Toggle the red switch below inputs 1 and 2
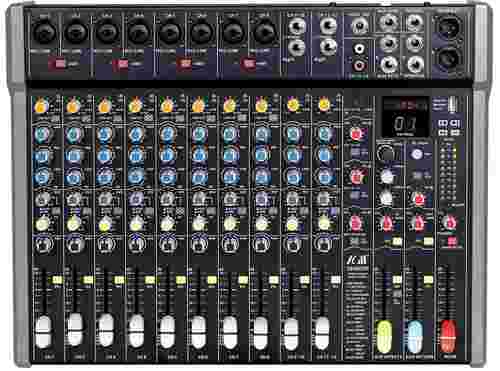 click(57, 64)
